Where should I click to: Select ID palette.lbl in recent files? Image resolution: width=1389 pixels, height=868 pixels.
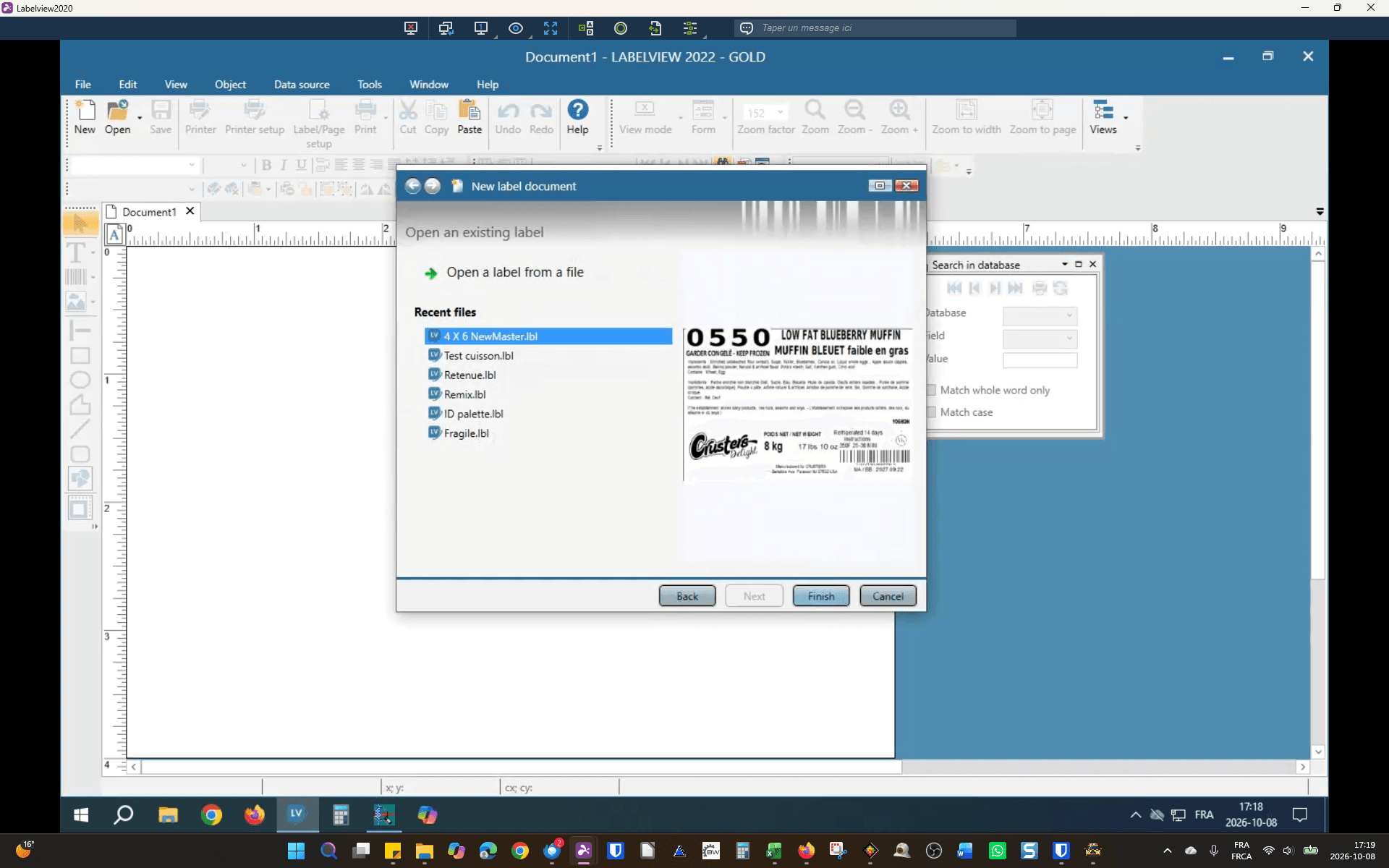473,414
